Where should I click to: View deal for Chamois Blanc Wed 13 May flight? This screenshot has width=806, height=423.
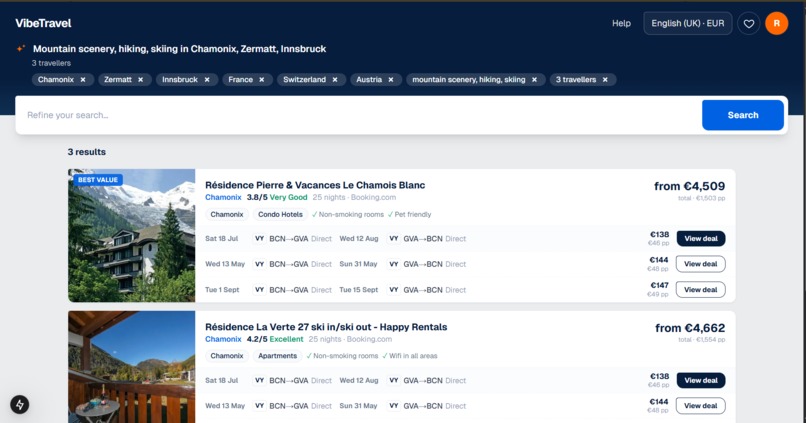[x=701, y=264]
